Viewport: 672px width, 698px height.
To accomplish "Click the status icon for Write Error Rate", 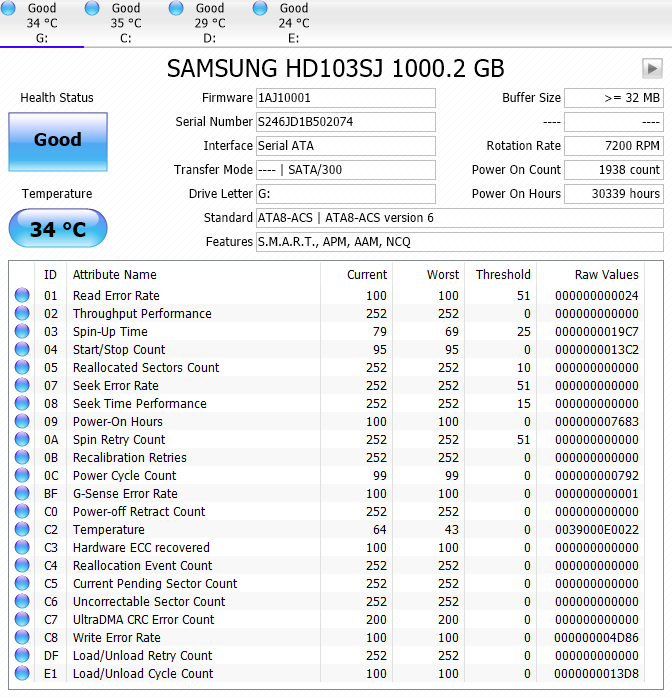I will click(22, 637).
